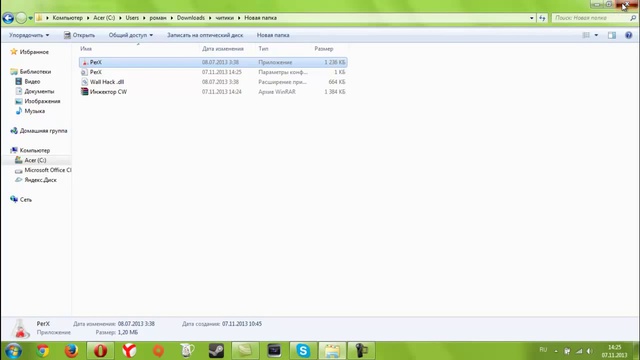640x360 pixels.
Task: Open Steam from the taskbar
Action: pos(216,351)
